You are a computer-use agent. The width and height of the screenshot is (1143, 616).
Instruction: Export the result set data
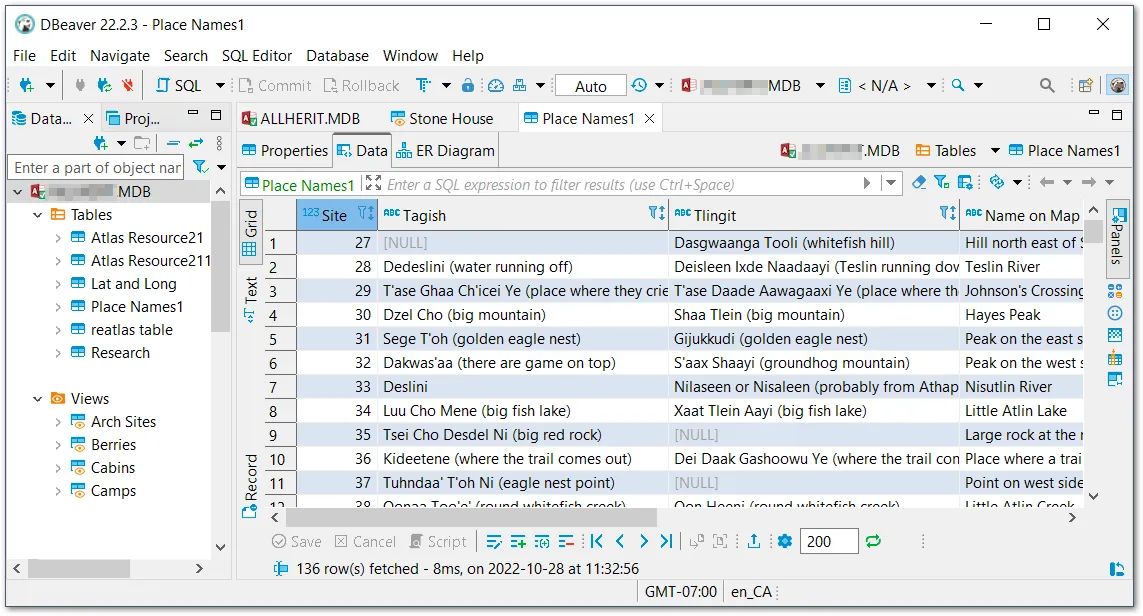(x=753, y=541)
